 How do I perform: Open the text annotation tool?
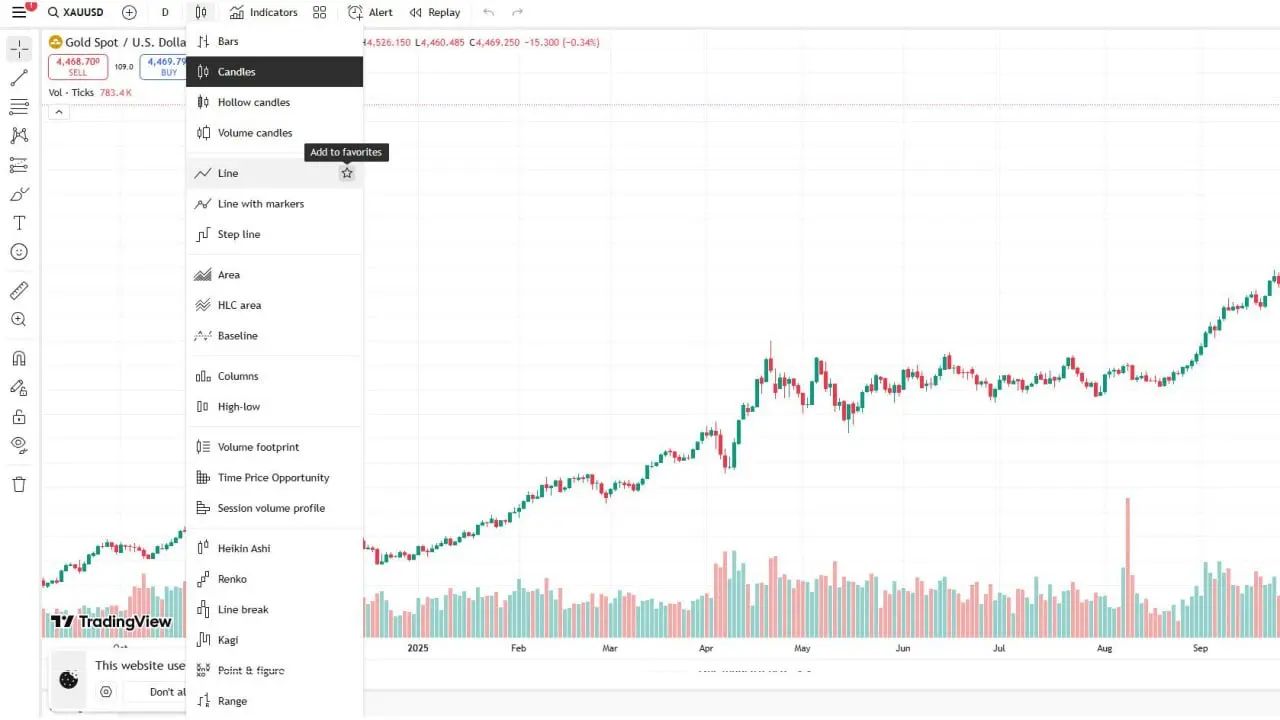pos(19,223)
